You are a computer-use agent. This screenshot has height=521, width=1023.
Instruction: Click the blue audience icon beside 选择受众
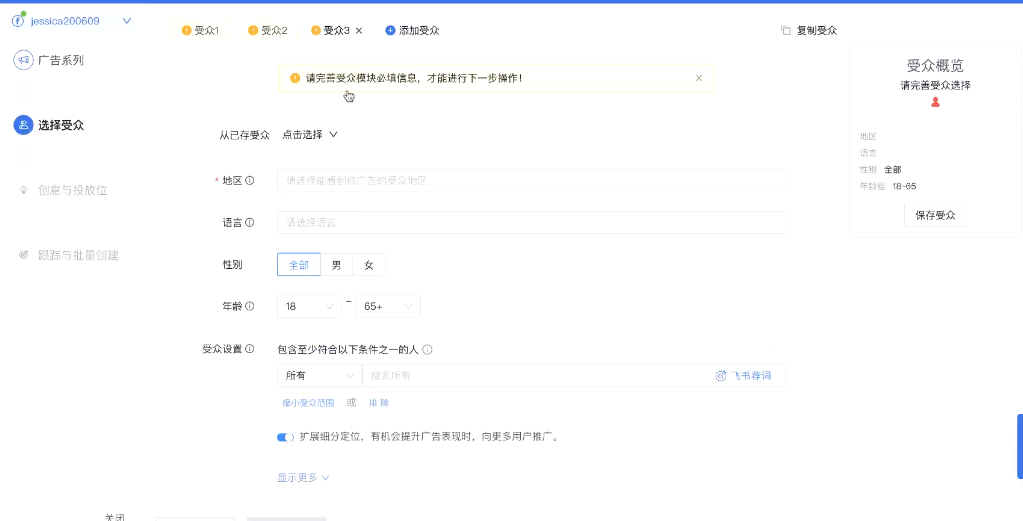pos(23,125)
